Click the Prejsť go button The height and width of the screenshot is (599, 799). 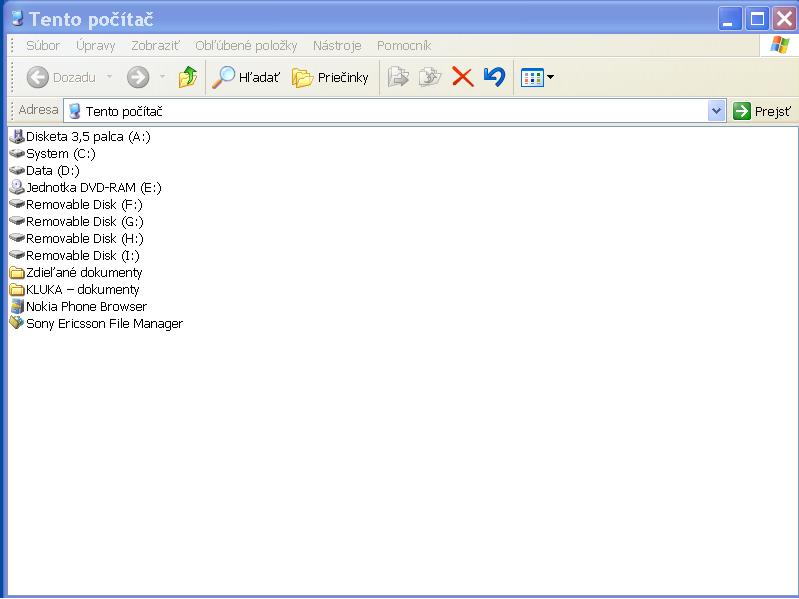click(x=762, y=111)
